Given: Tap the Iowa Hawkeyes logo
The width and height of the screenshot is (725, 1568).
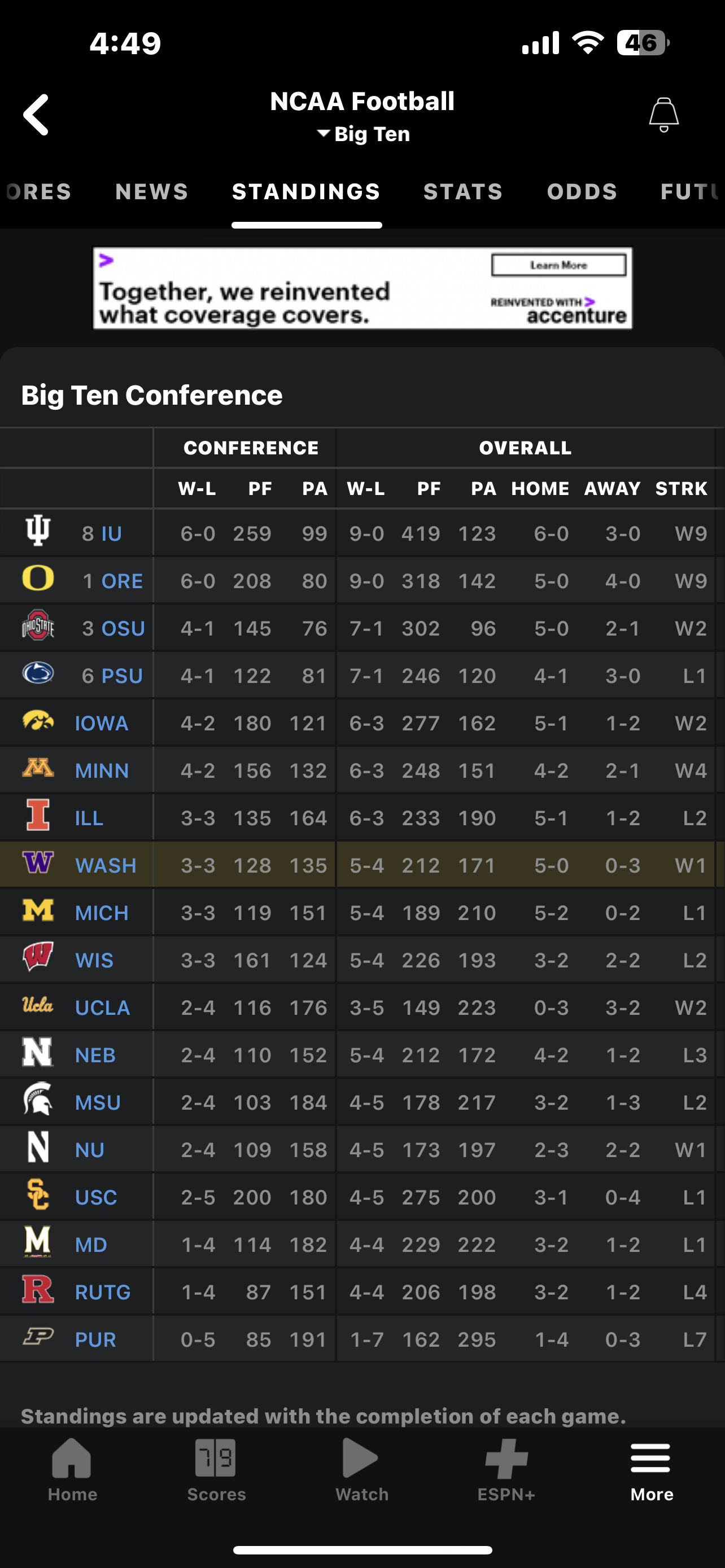Looking at the screenshot, I should [x=38, y=721].
